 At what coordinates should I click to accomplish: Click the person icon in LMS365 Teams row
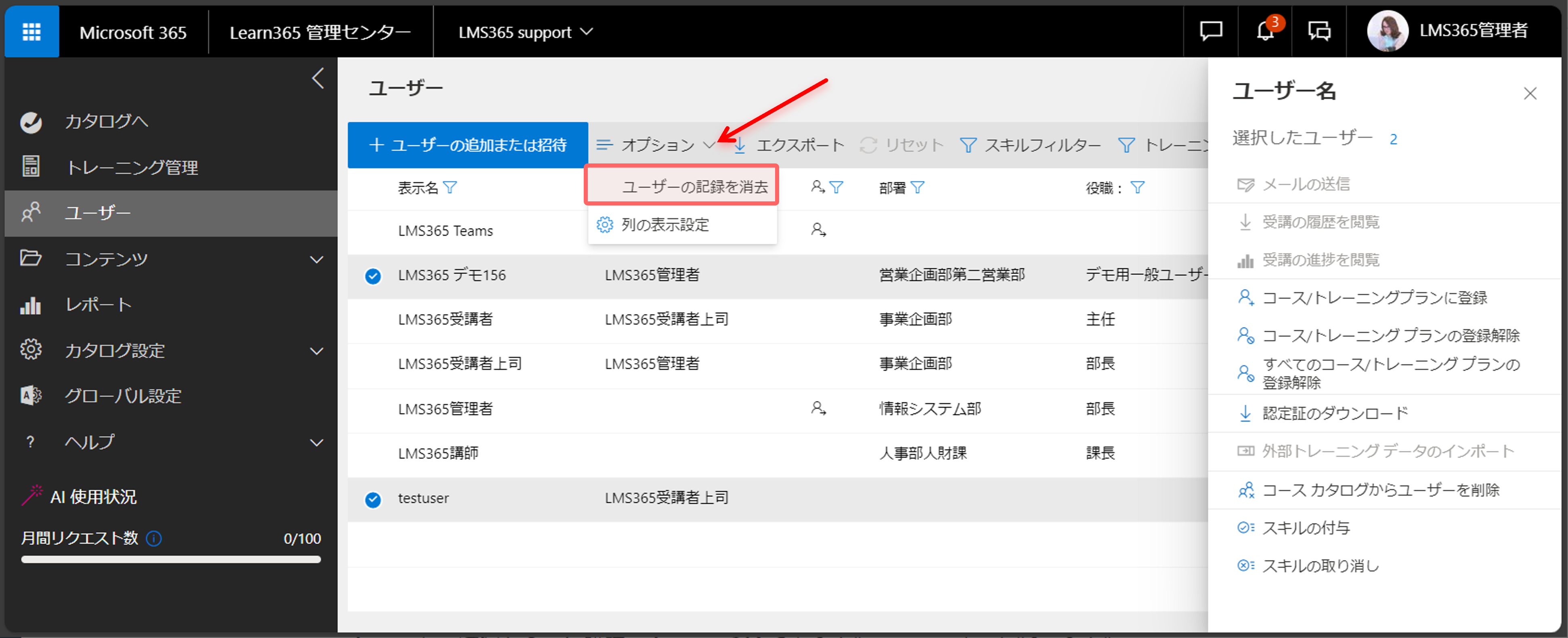pos(818,229)
